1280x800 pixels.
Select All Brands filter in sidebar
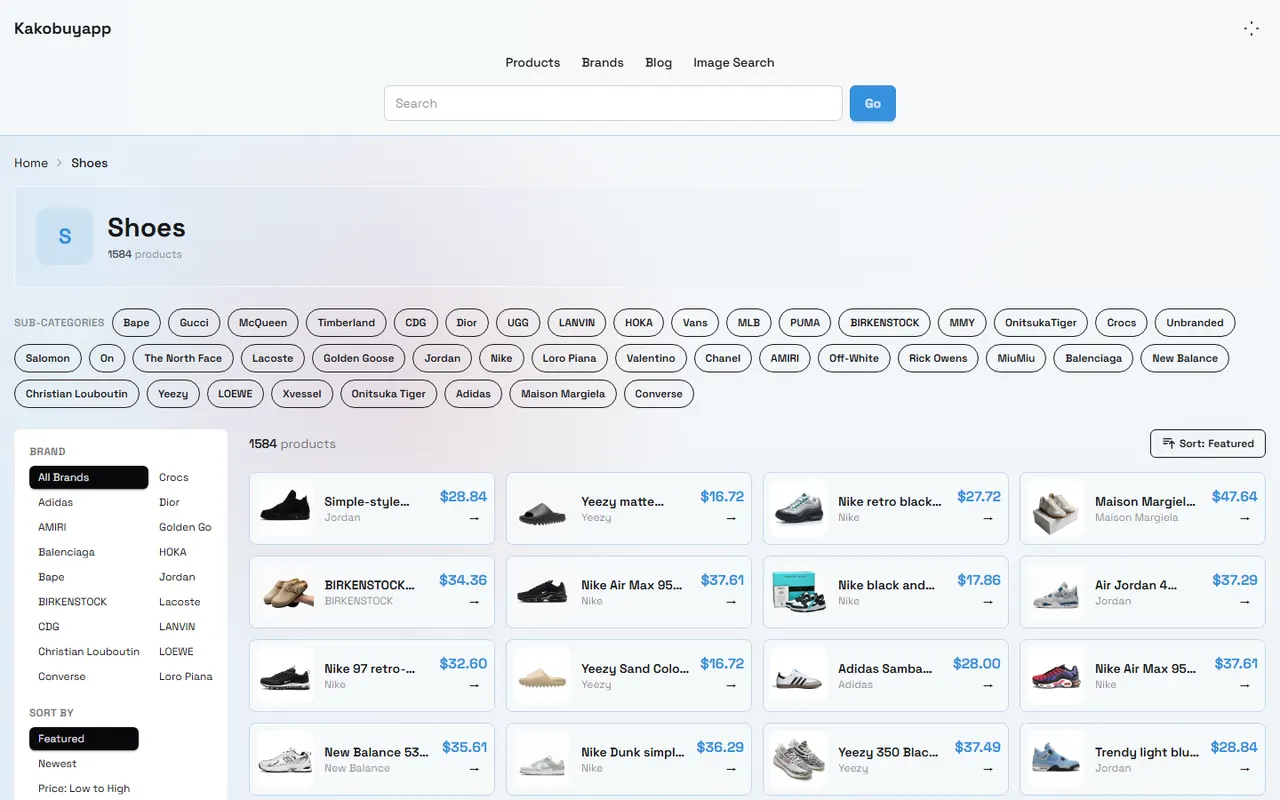click(x=89, y=477)
